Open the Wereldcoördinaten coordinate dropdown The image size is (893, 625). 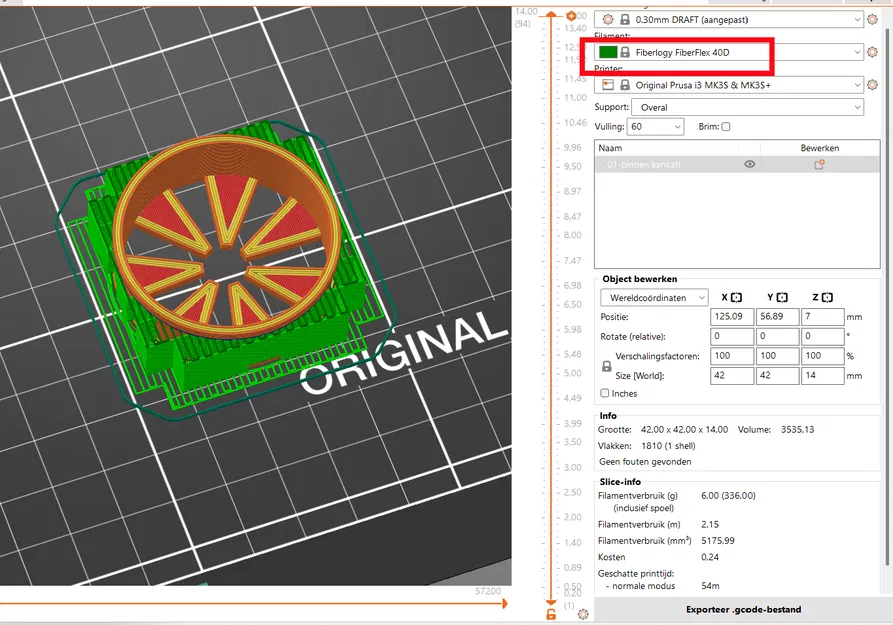click(654, 297)
